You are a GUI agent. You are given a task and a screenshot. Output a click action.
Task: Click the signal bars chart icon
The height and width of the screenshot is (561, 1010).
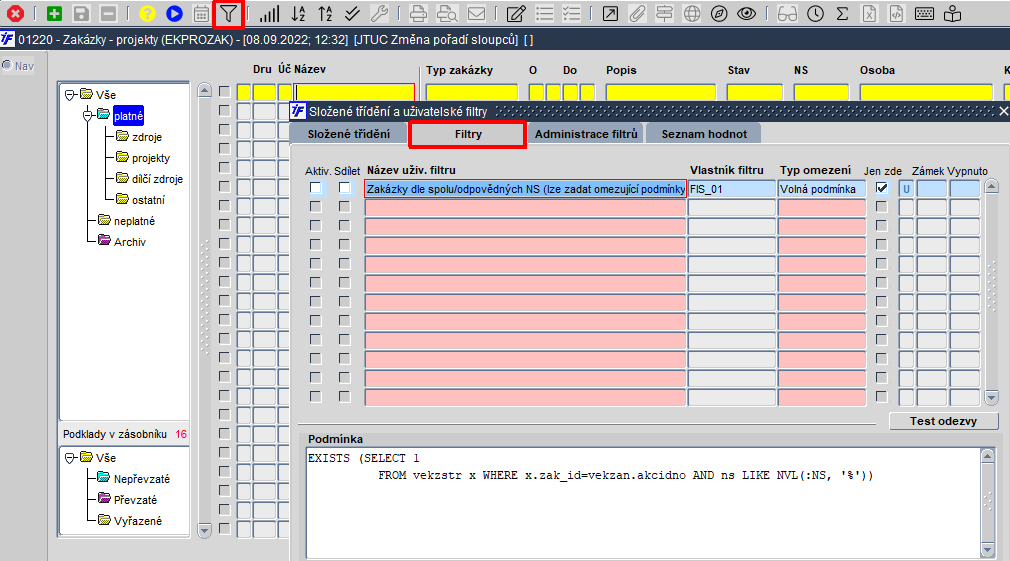click(x=269, y=14)
